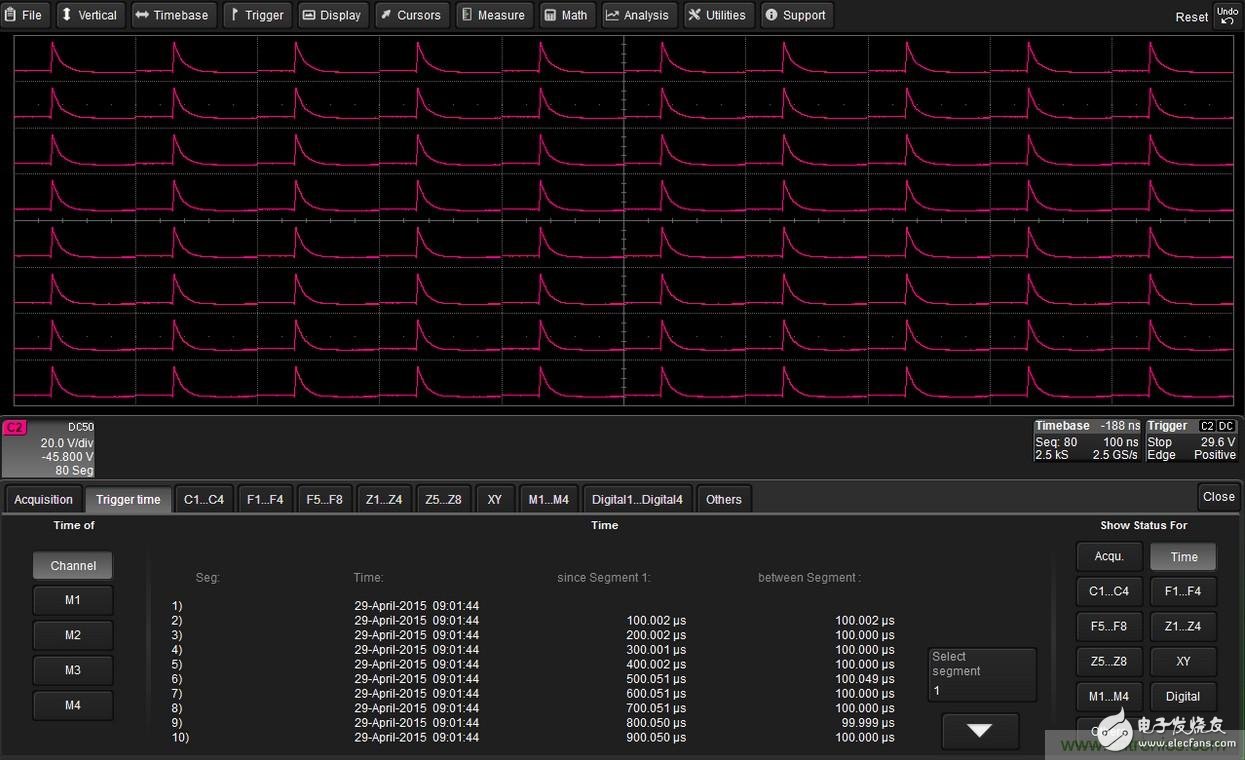
Task: Open the Utilities menu
Action: 716,15
